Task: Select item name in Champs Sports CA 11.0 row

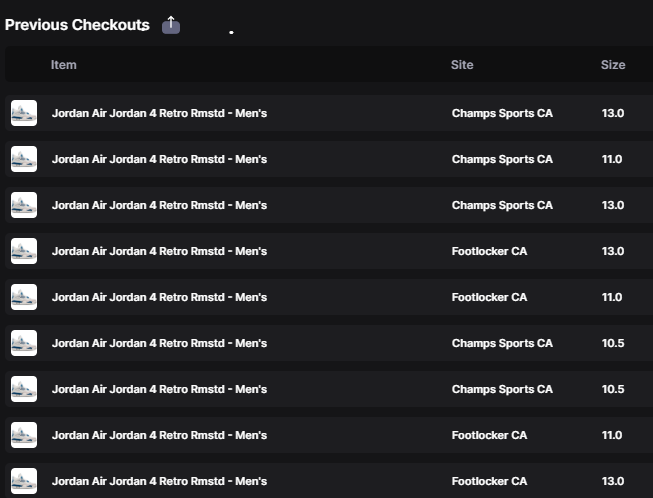Action: tap(160, 159)
